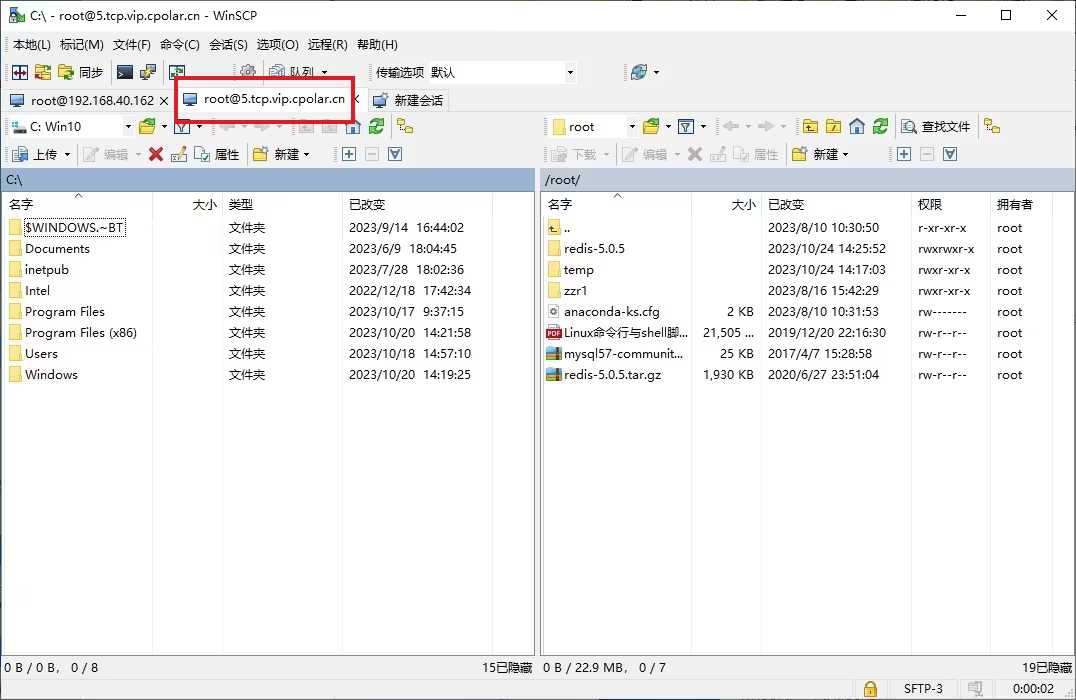Sort remote panel by 拥有者 column
This screenshot has width=1076, height=700.
(x=1014, y=205)
